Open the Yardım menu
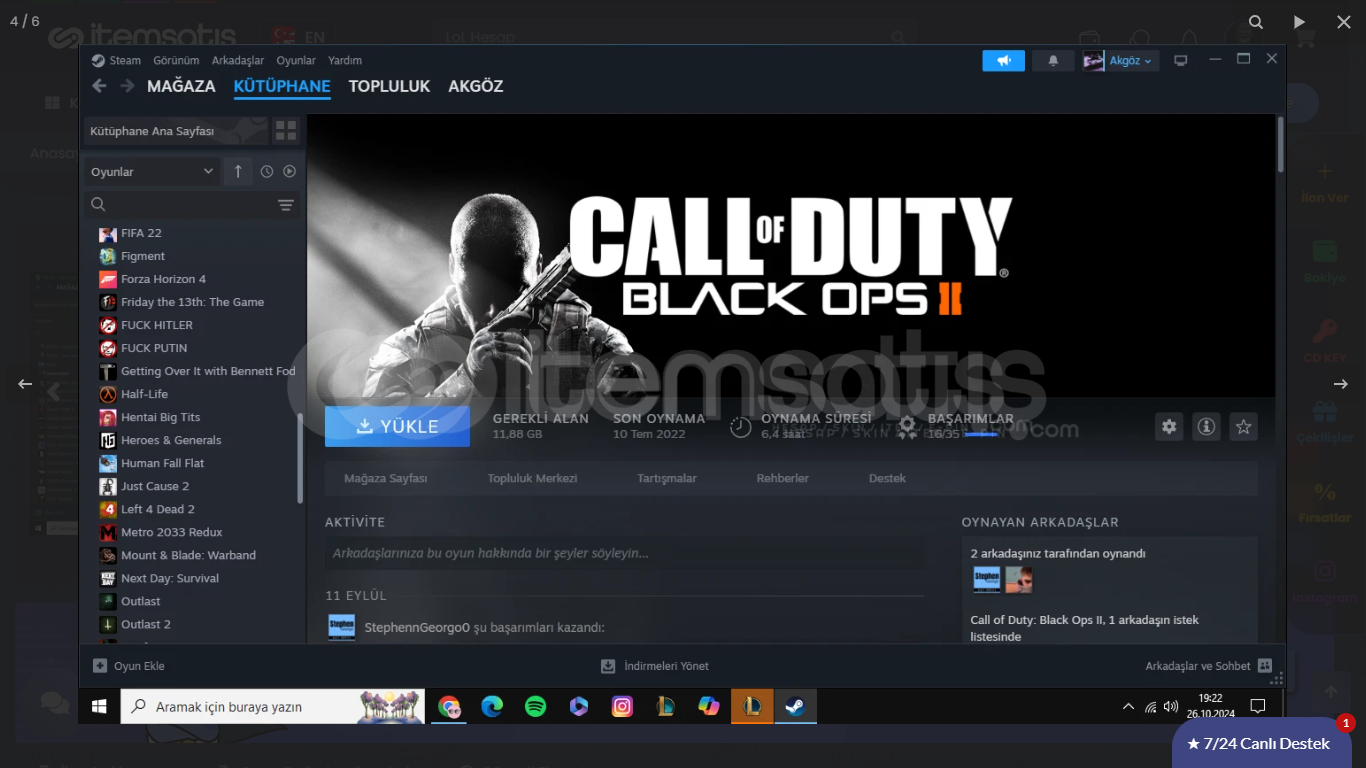 (x=345, y=61)
